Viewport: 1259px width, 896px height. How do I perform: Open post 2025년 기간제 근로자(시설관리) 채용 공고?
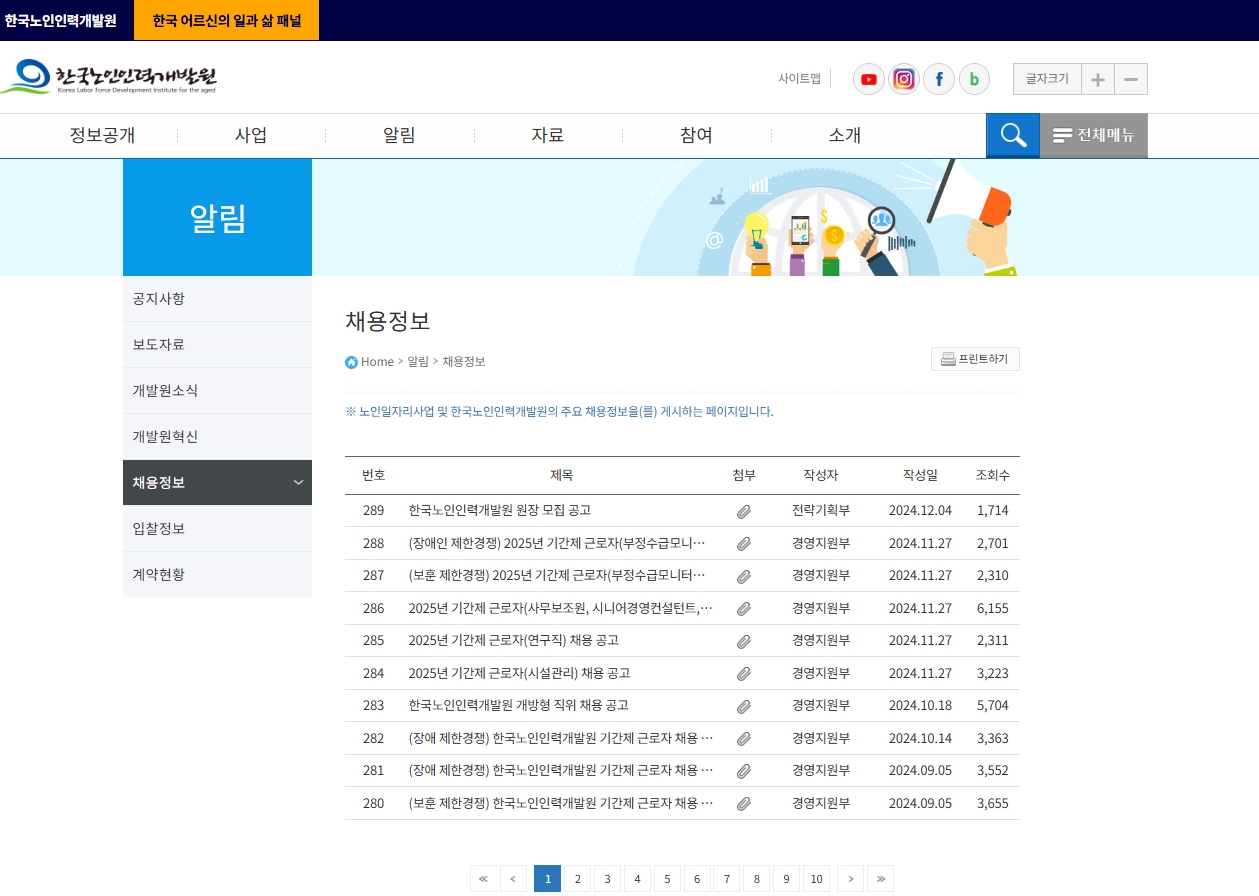[x=519, y=673]
